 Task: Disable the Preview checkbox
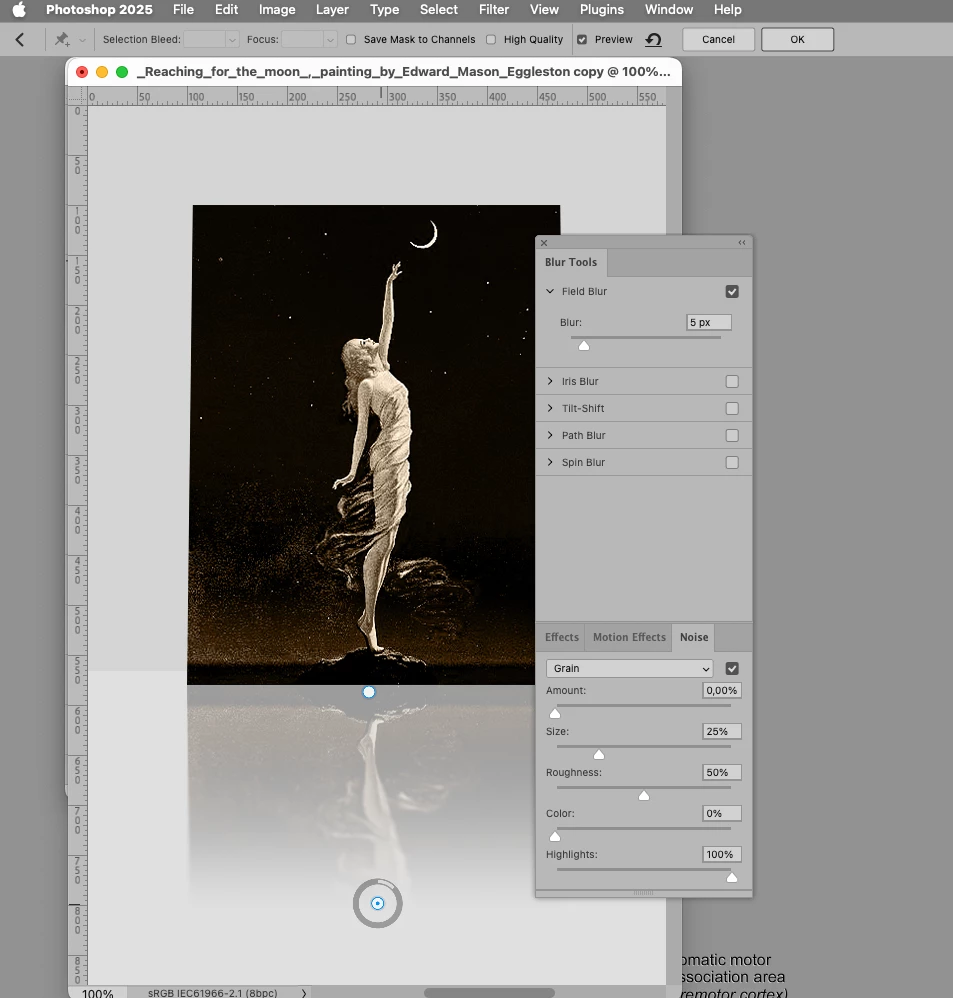point(582,39)
